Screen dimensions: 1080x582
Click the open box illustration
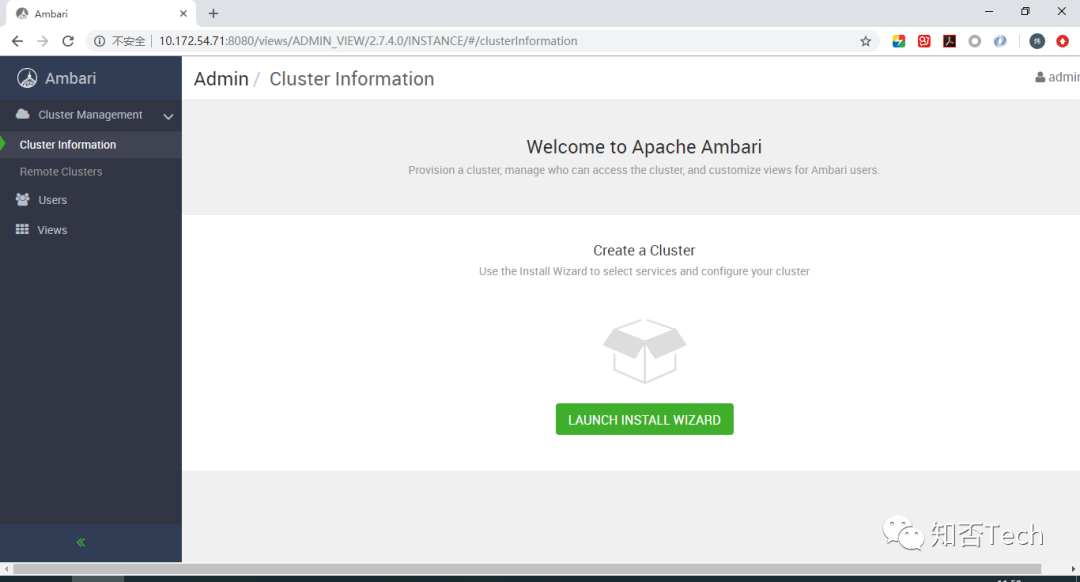pos(645,351)
